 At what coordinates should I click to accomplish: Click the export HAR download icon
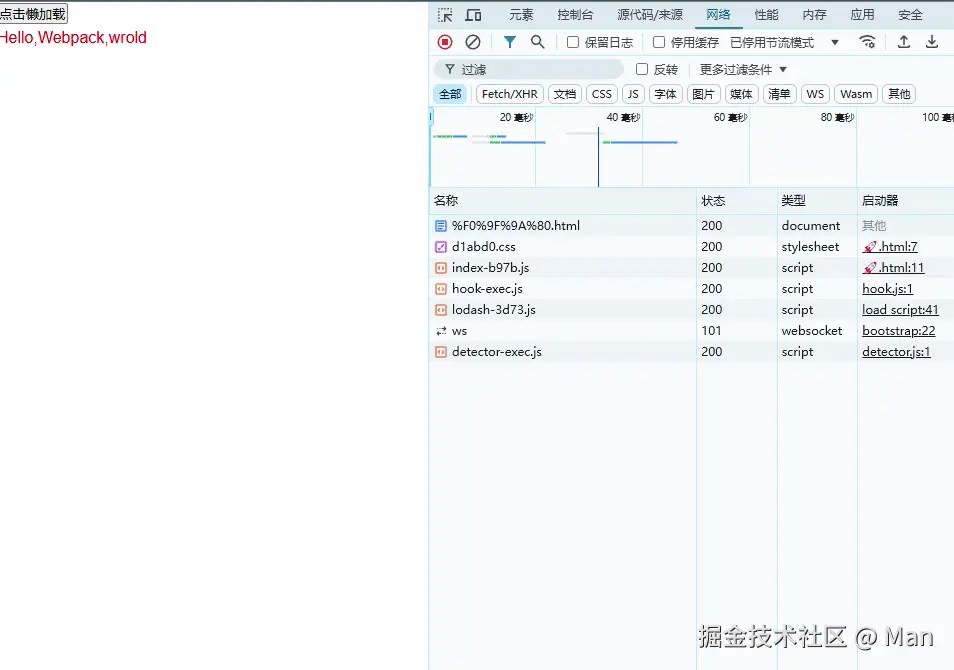click(x=931, y=42)
